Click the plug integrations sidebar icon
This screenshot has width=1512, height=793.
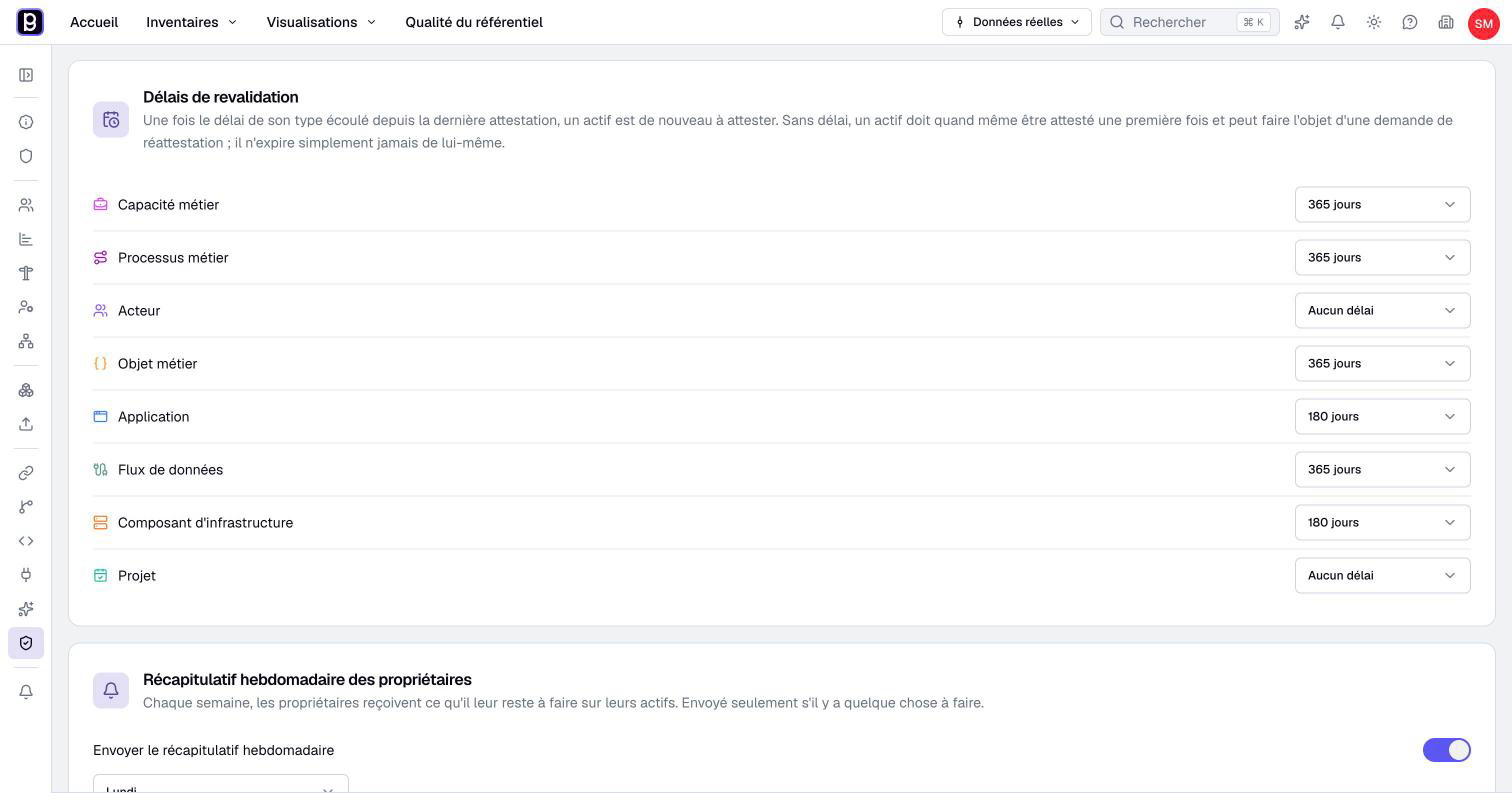tap(26, 575)
